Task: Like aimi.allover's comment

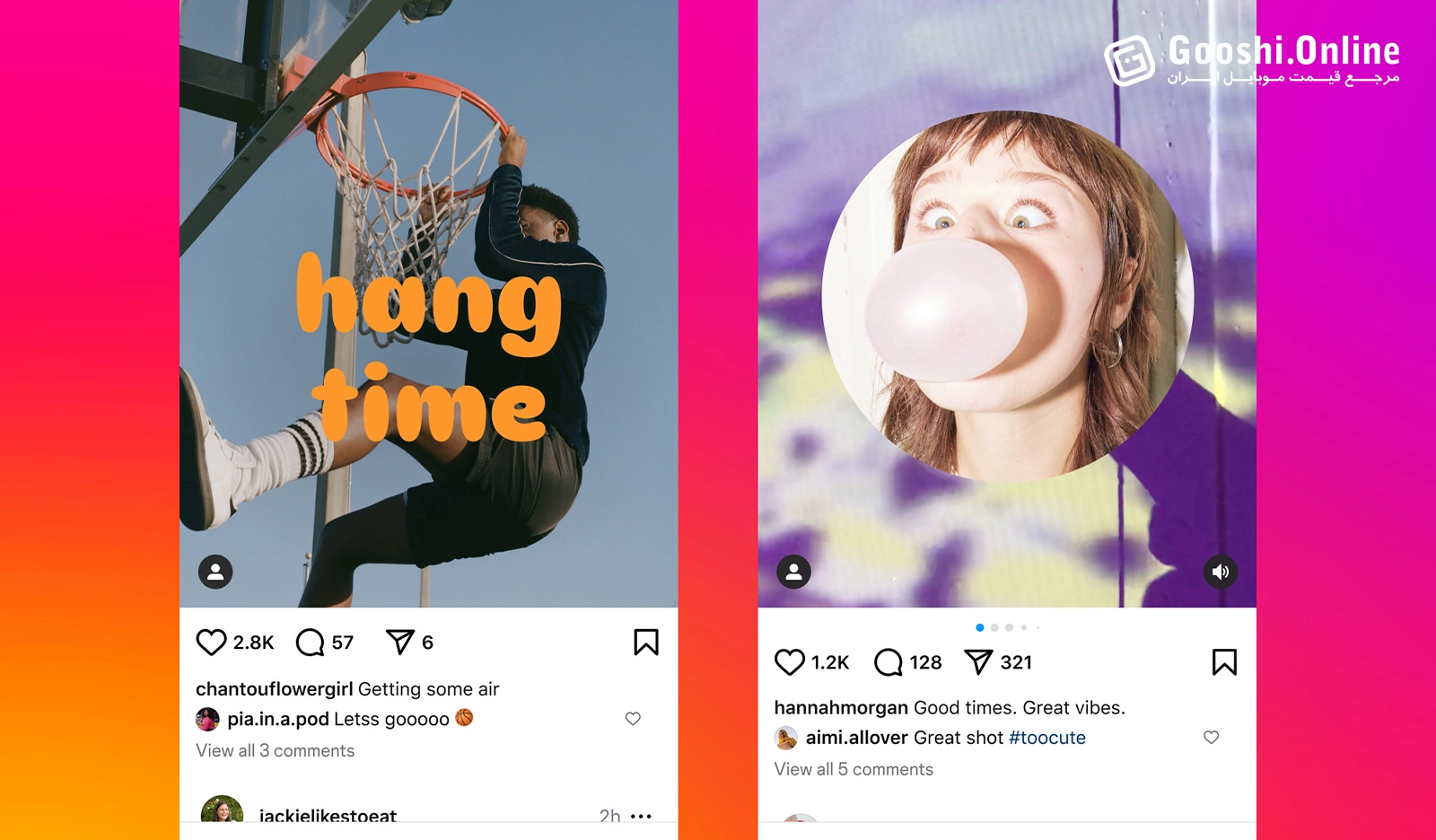Action: [1211, 738]
